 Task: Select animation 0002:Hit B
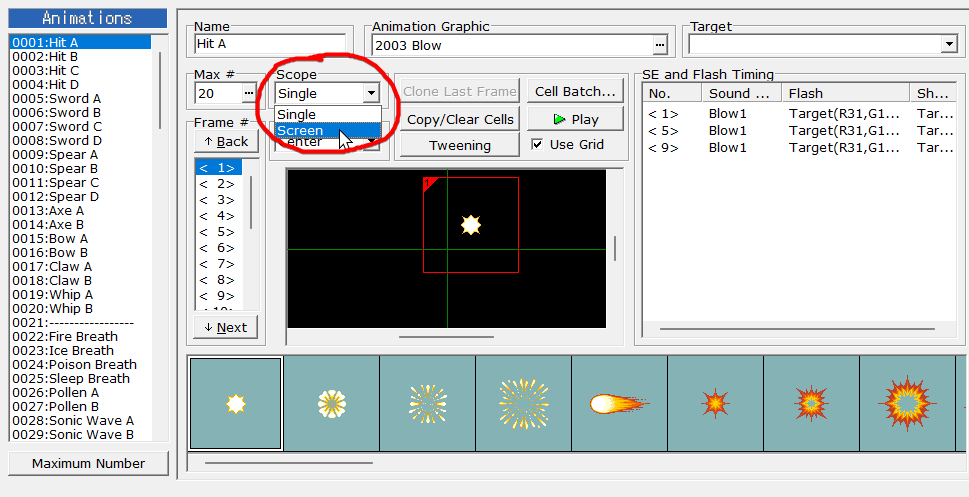(x=80, y=56)
